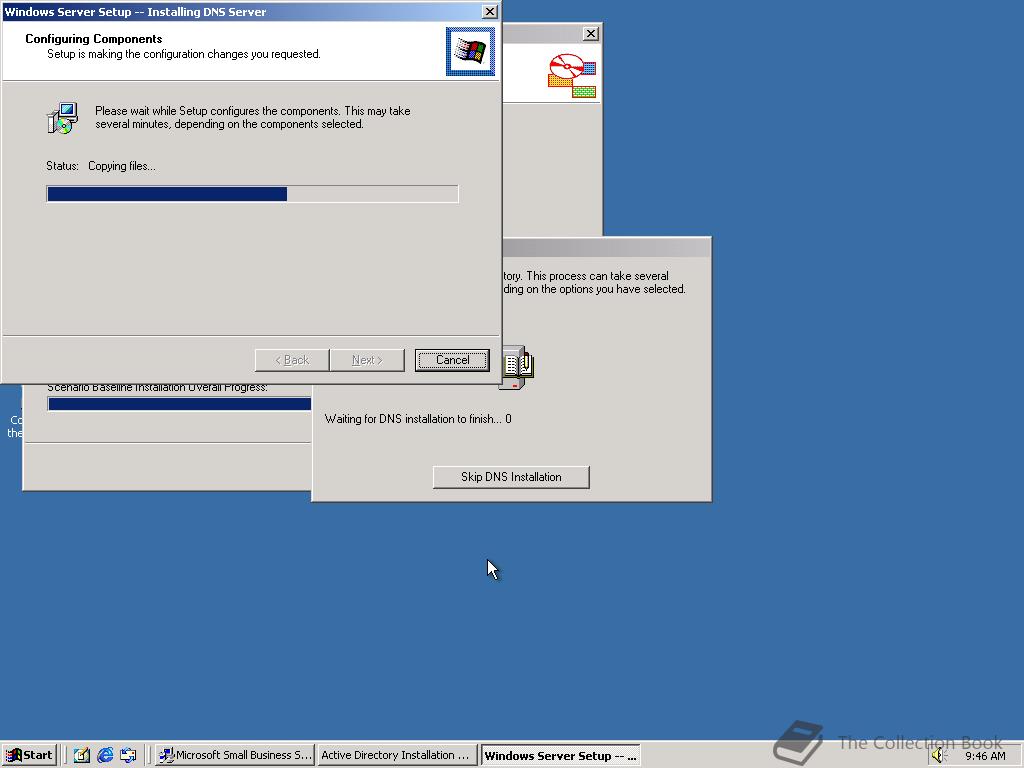Click 'Setup is making the configuration changes' text
The image size is (1024, 768).
(184, 54)
